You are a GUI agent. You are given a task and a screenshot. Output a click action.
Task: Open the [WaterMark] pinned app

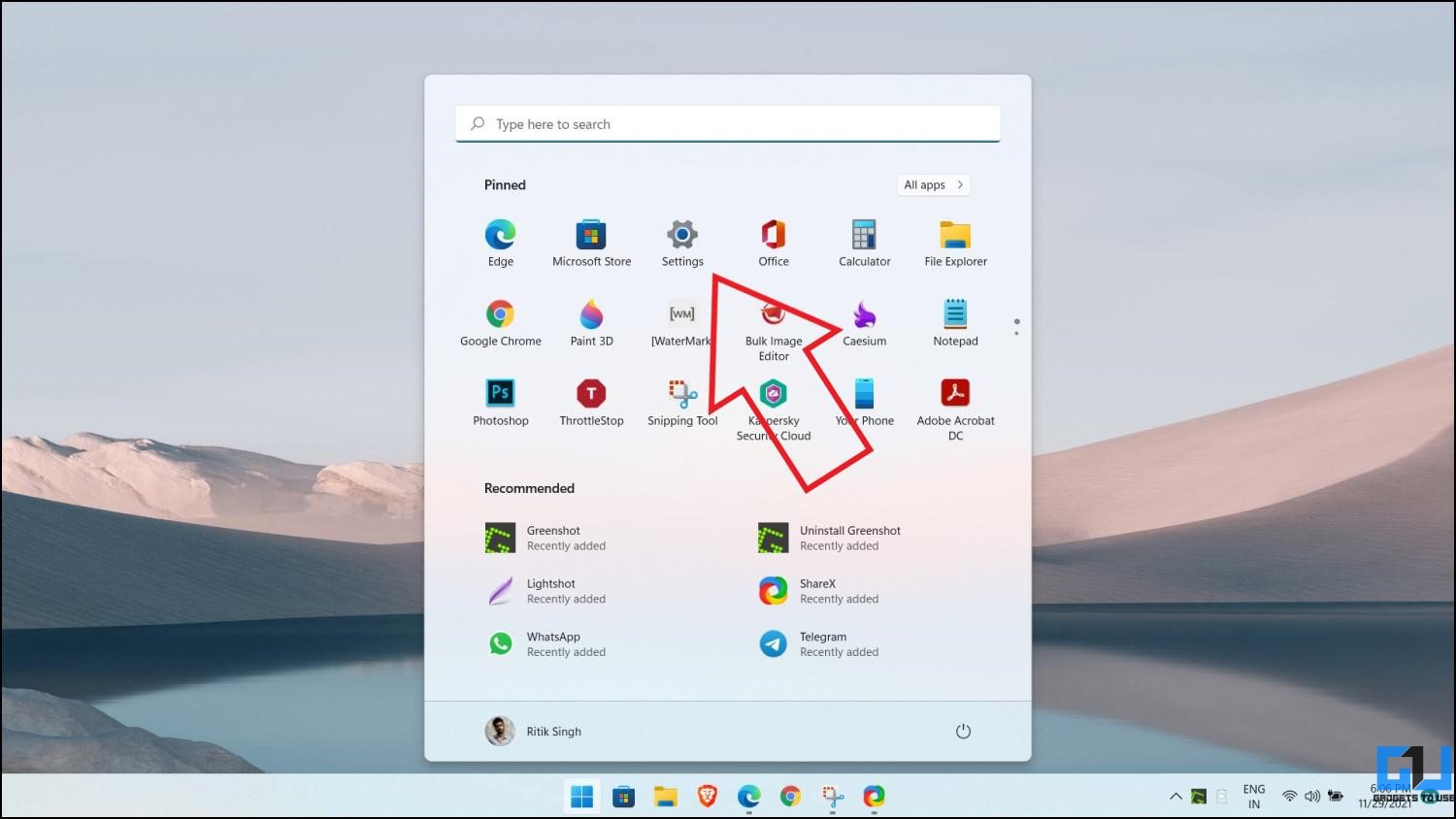point(682,322)
